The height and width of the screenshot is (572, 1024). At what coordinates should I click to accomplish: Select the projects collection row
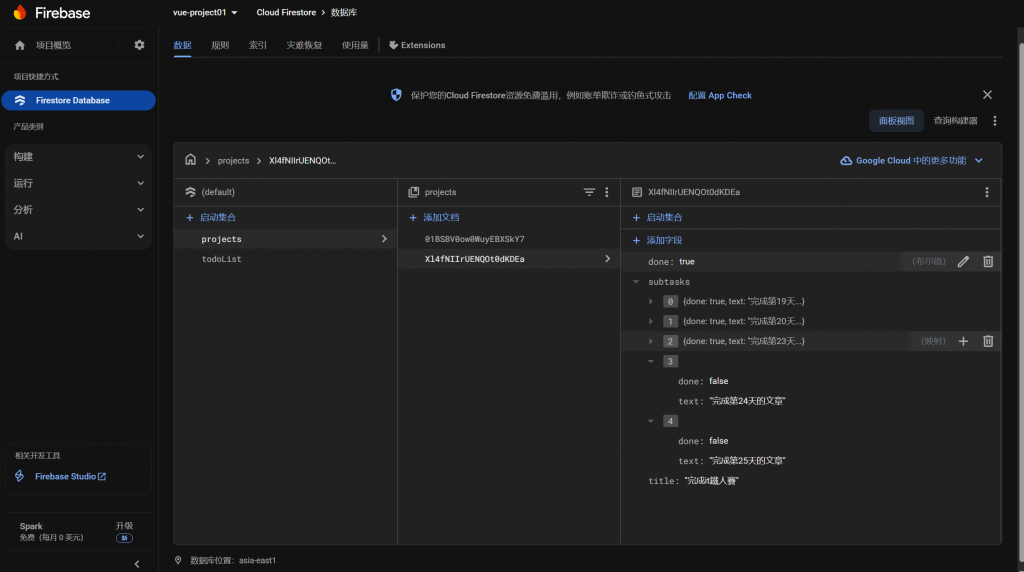285,239
